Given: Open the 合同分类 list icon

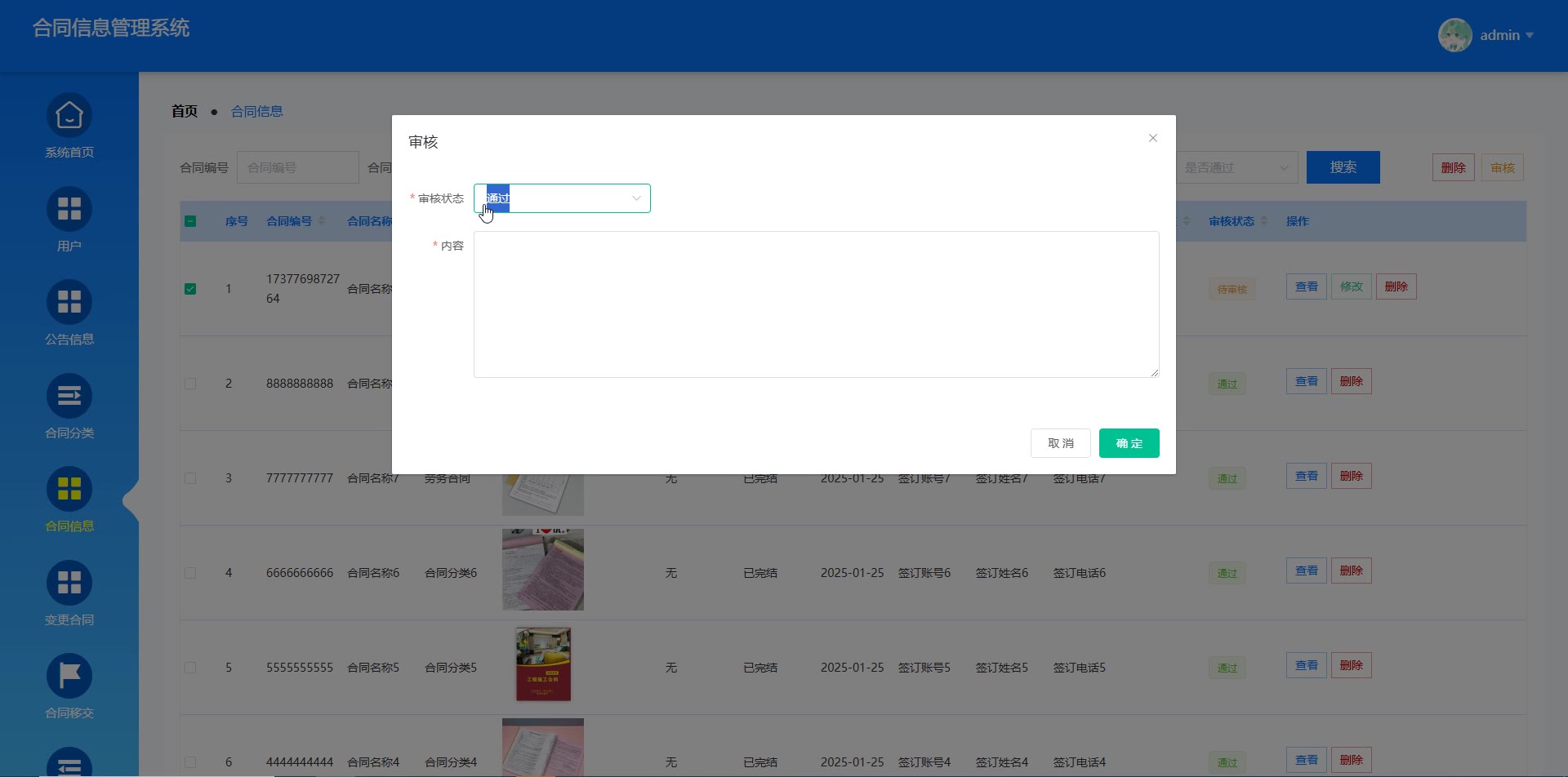Looking at the screenshot, I should pos(69,397).
